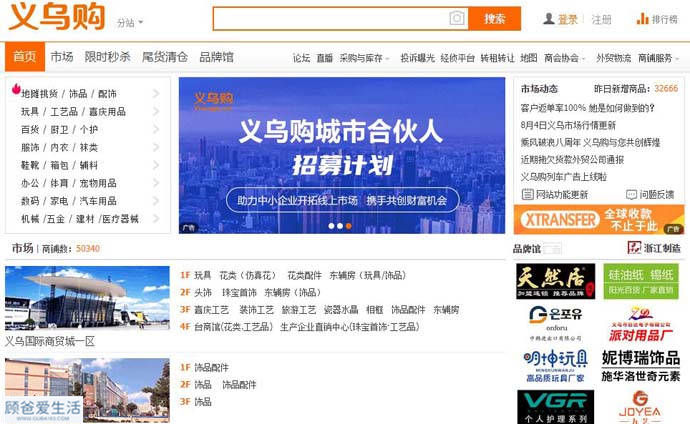Expand 服饰 / 内衣 / 袜类 arrow
The width and height of the screenshot is (690, 424).
[x=156, y=147]
